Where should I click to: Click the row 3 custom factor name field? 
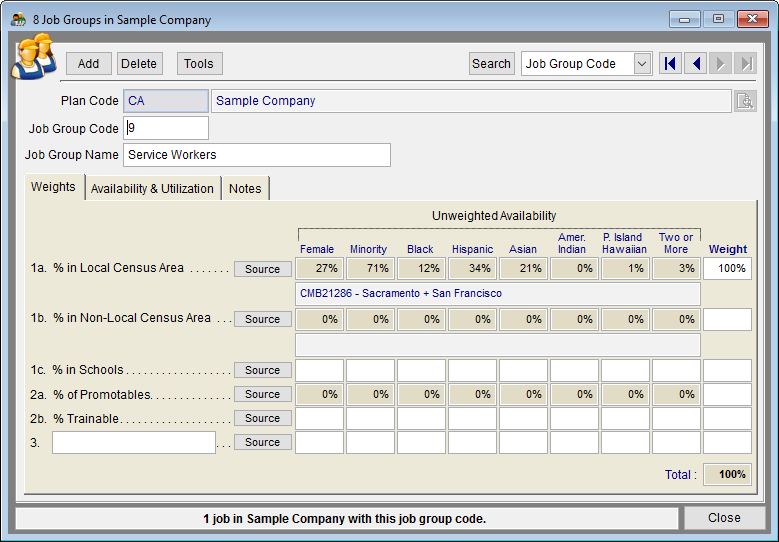point(134,442)
